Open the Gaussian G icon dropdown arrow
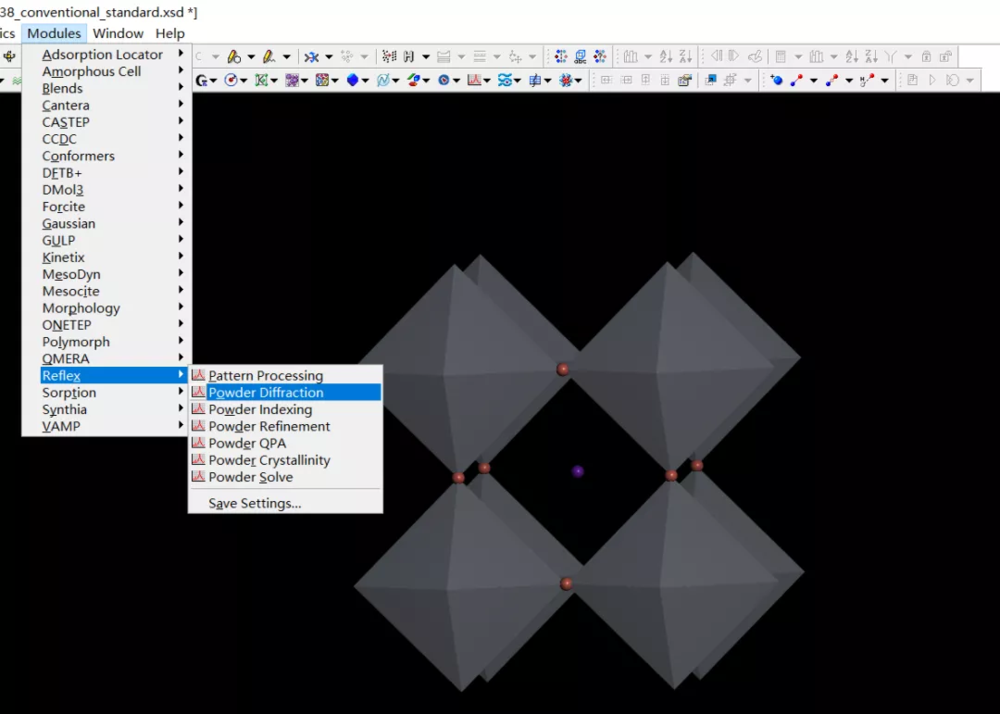Image resolution: width=1000 pixels, height=714 pixels. [213, 80]
